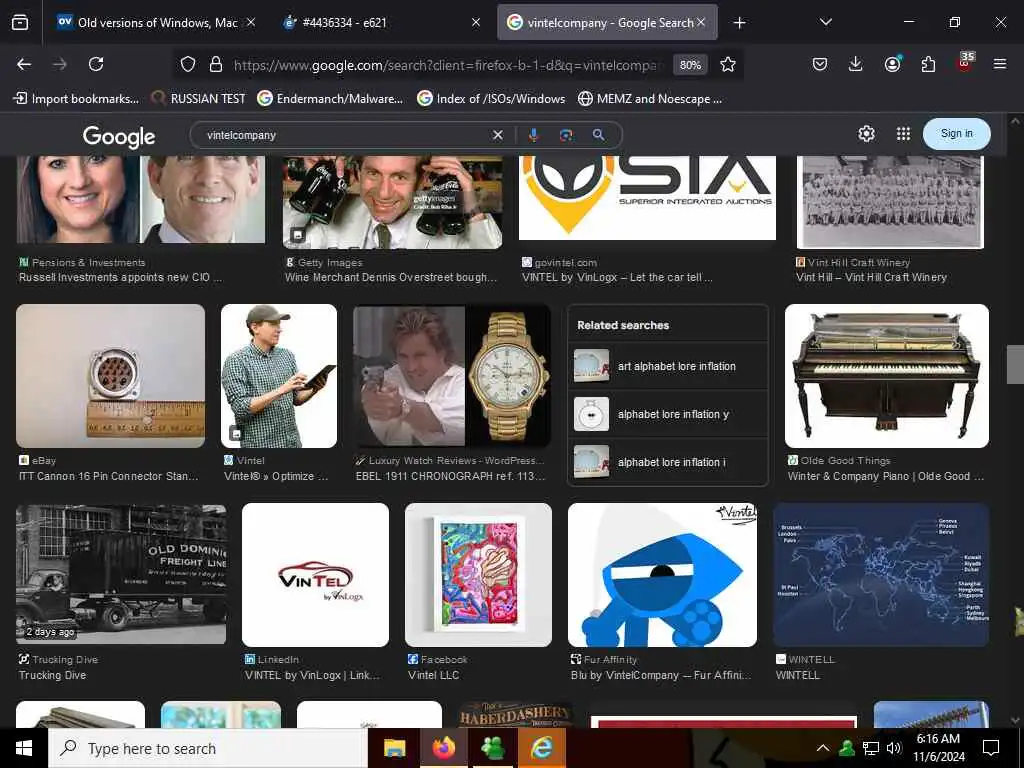Image resolution: width=1024 pixels, height=768 pixels.
Task: Close the vintelcompany Google Search tab
Action: point(701,23)
